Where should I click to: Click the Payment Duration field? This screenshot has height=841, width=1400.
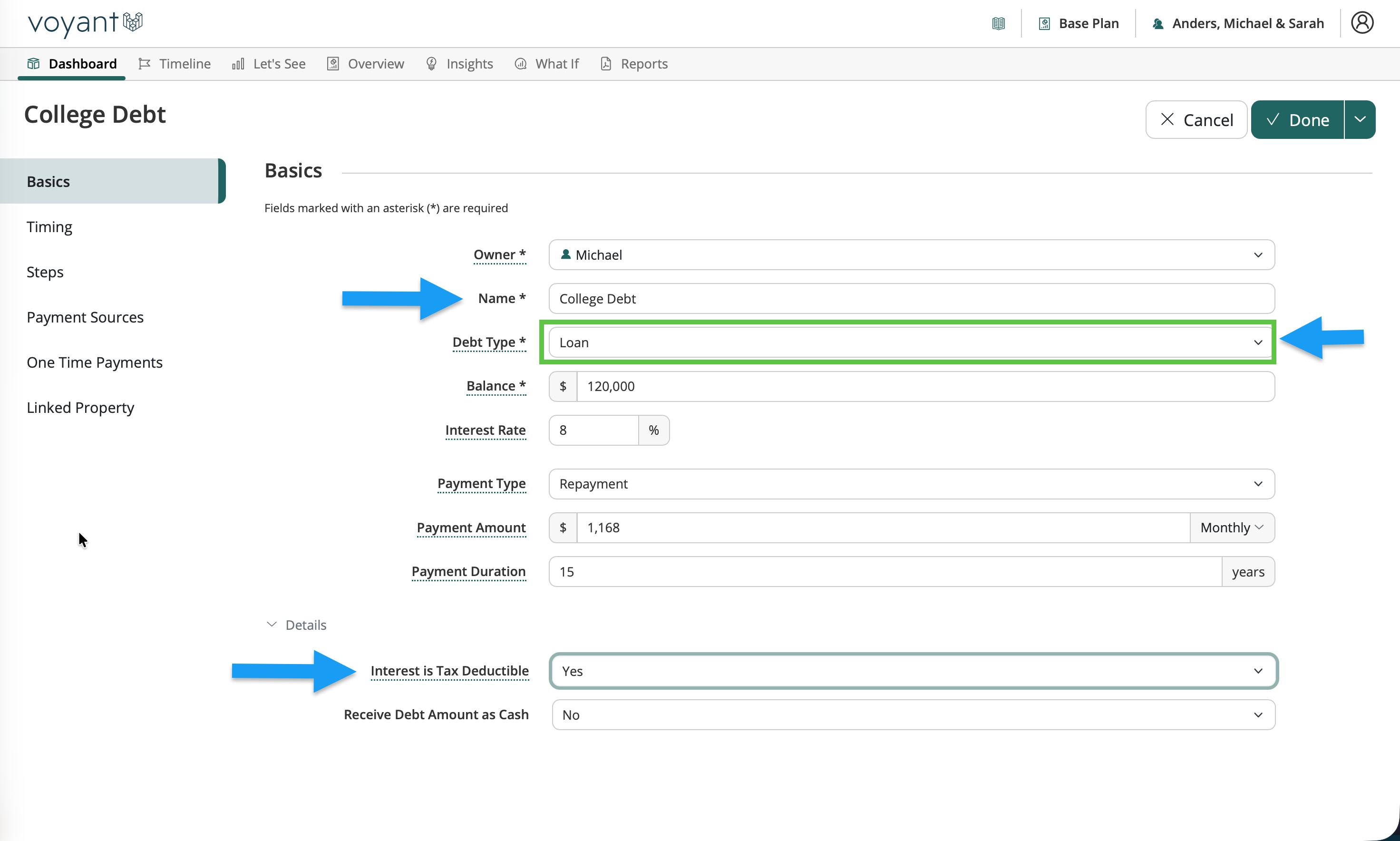[x=885, y=571]
